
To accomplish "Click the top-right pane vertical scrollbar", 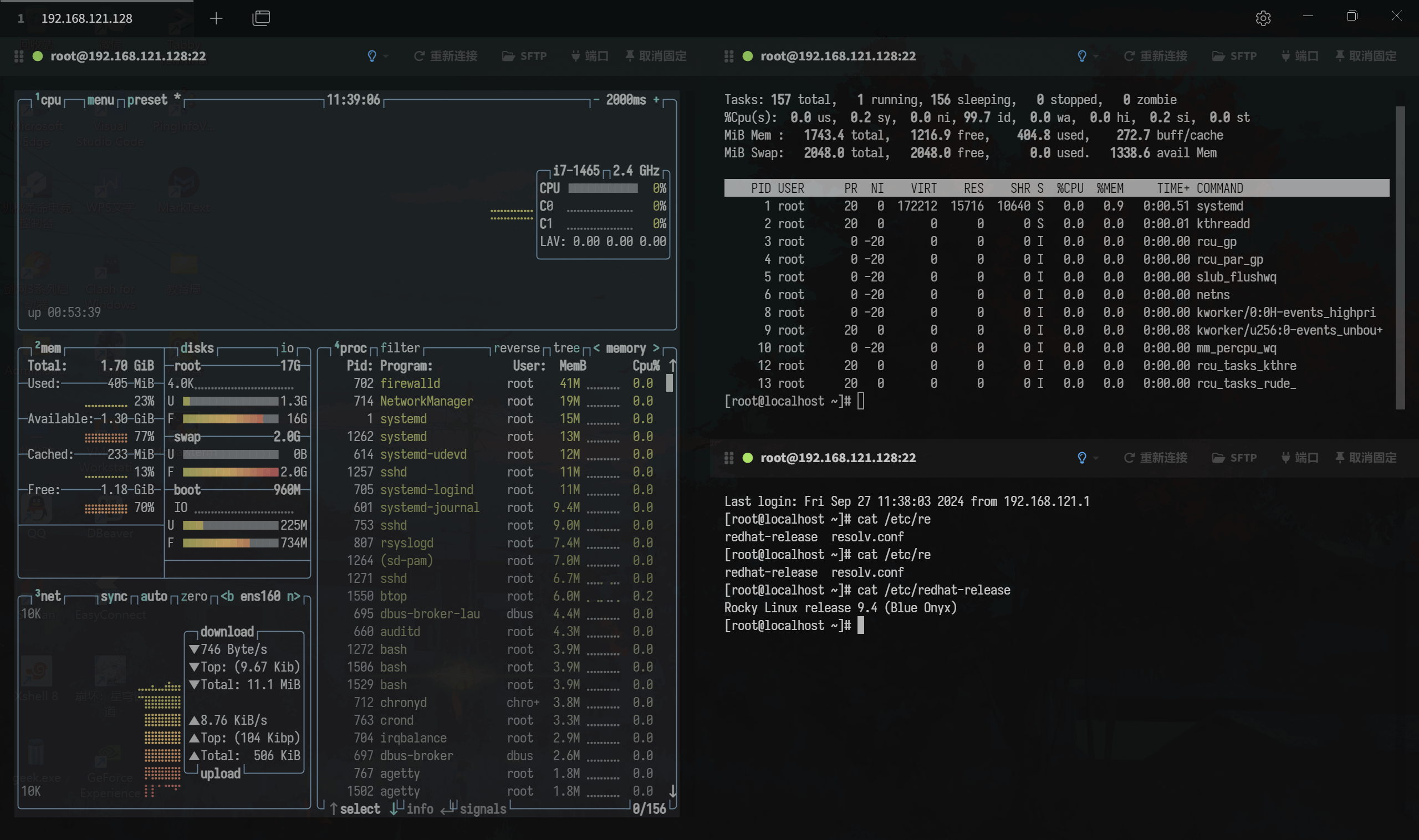I will coord(1400,258).
